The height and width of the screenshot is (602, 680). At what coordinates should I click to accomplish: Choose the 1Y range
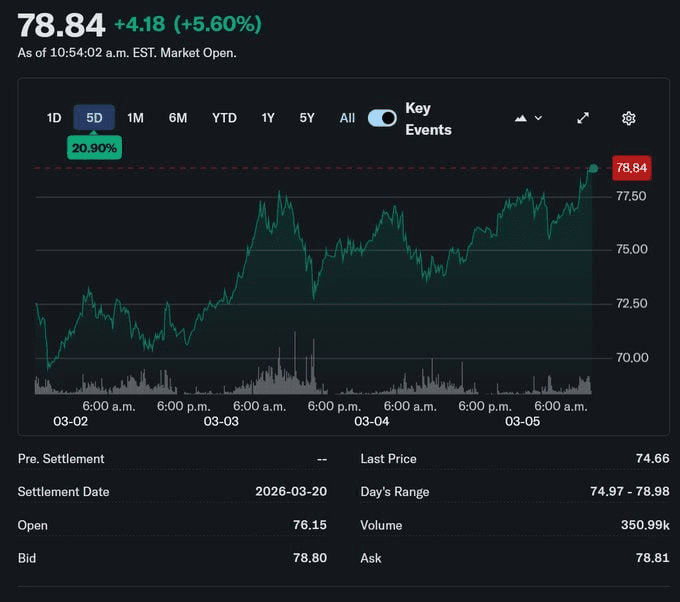[268, 118]
